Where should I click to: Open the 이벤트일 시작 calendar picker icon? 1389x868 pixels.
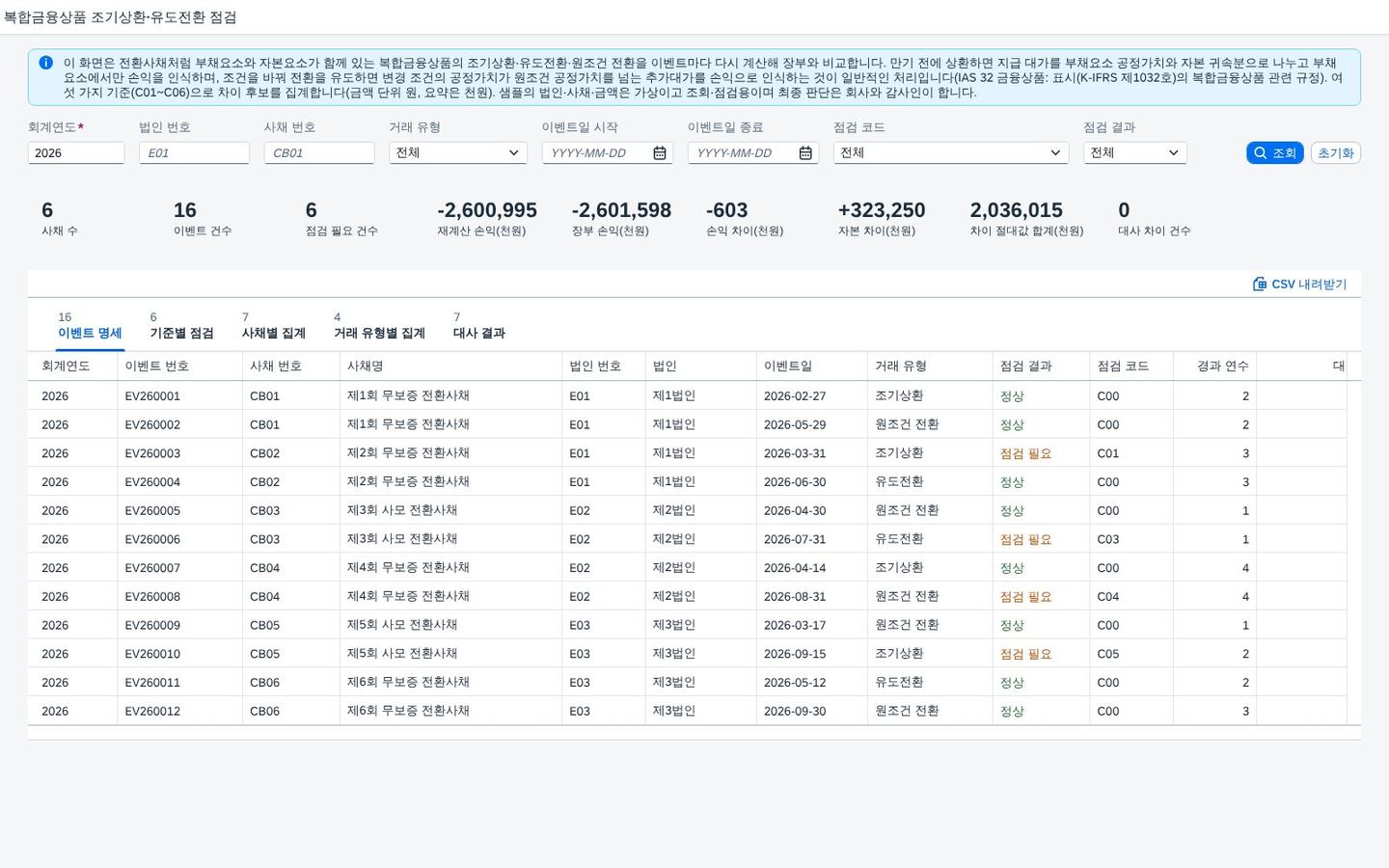[660, 153]
